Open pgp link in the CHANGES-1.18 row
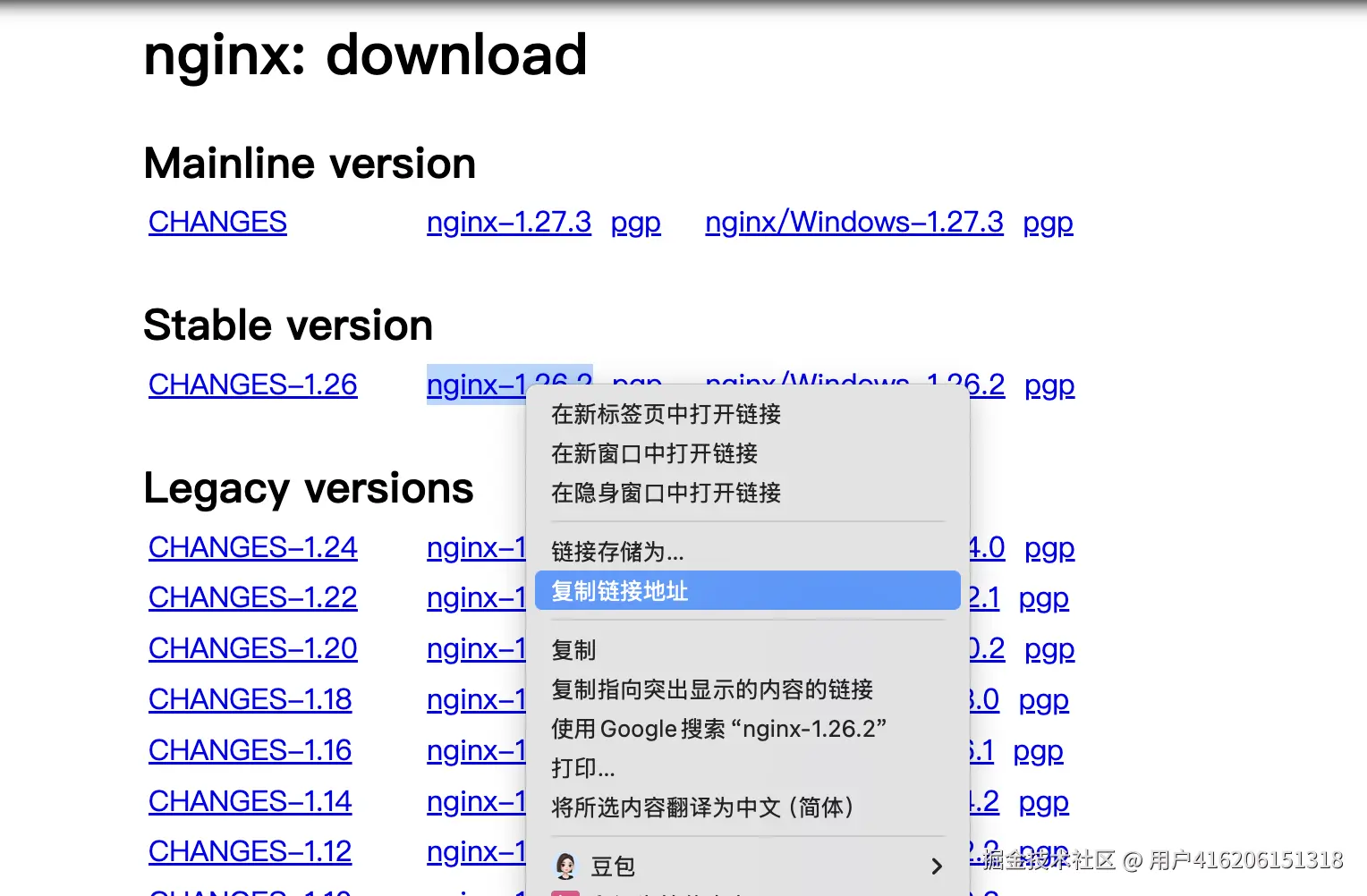The image size is (1367, 896). pos(1044,701)
